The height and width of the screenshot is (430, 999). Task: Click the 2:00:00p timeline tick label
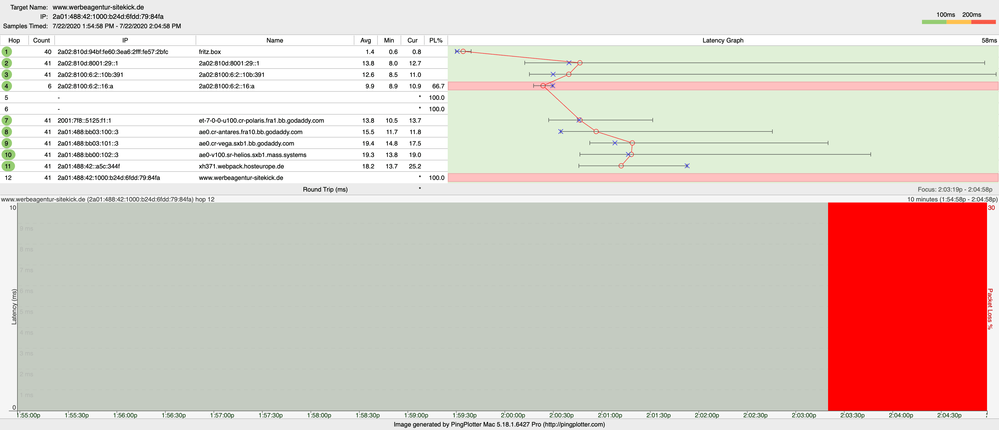[512, 415]
